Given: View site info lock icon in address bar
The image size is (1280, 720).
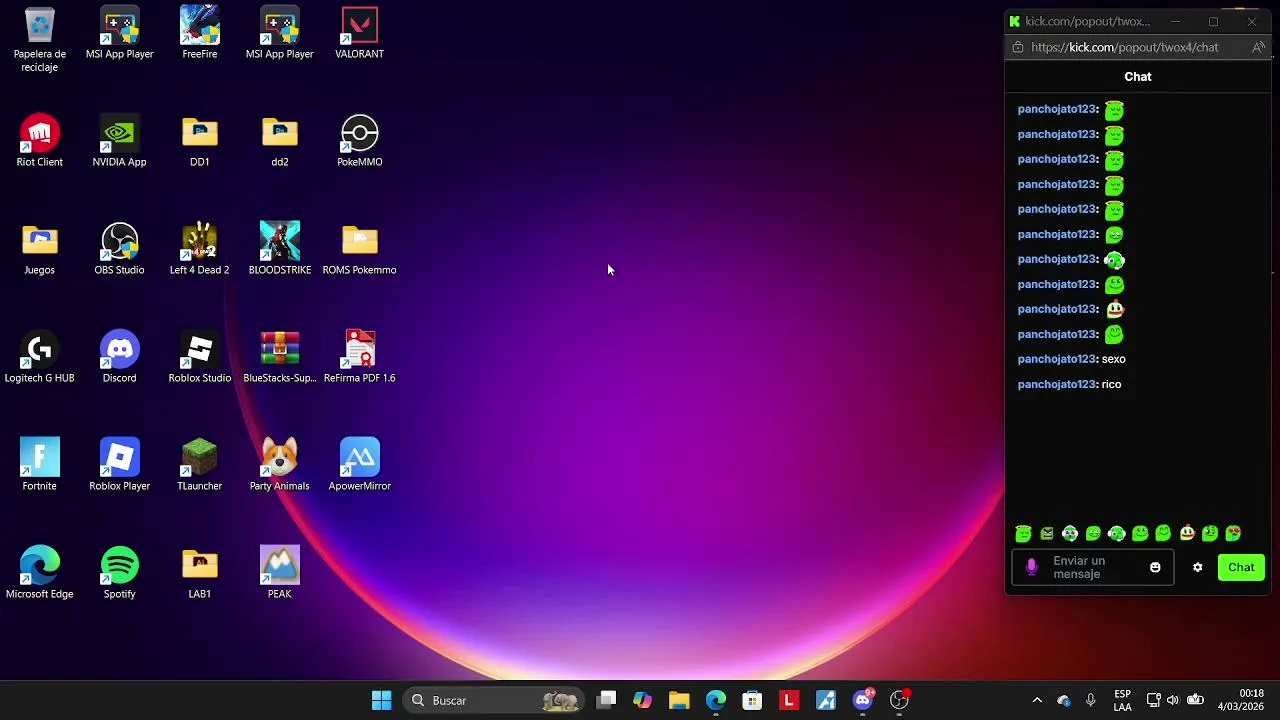Looking at the screenshot, I should (x=1018, y=47).
